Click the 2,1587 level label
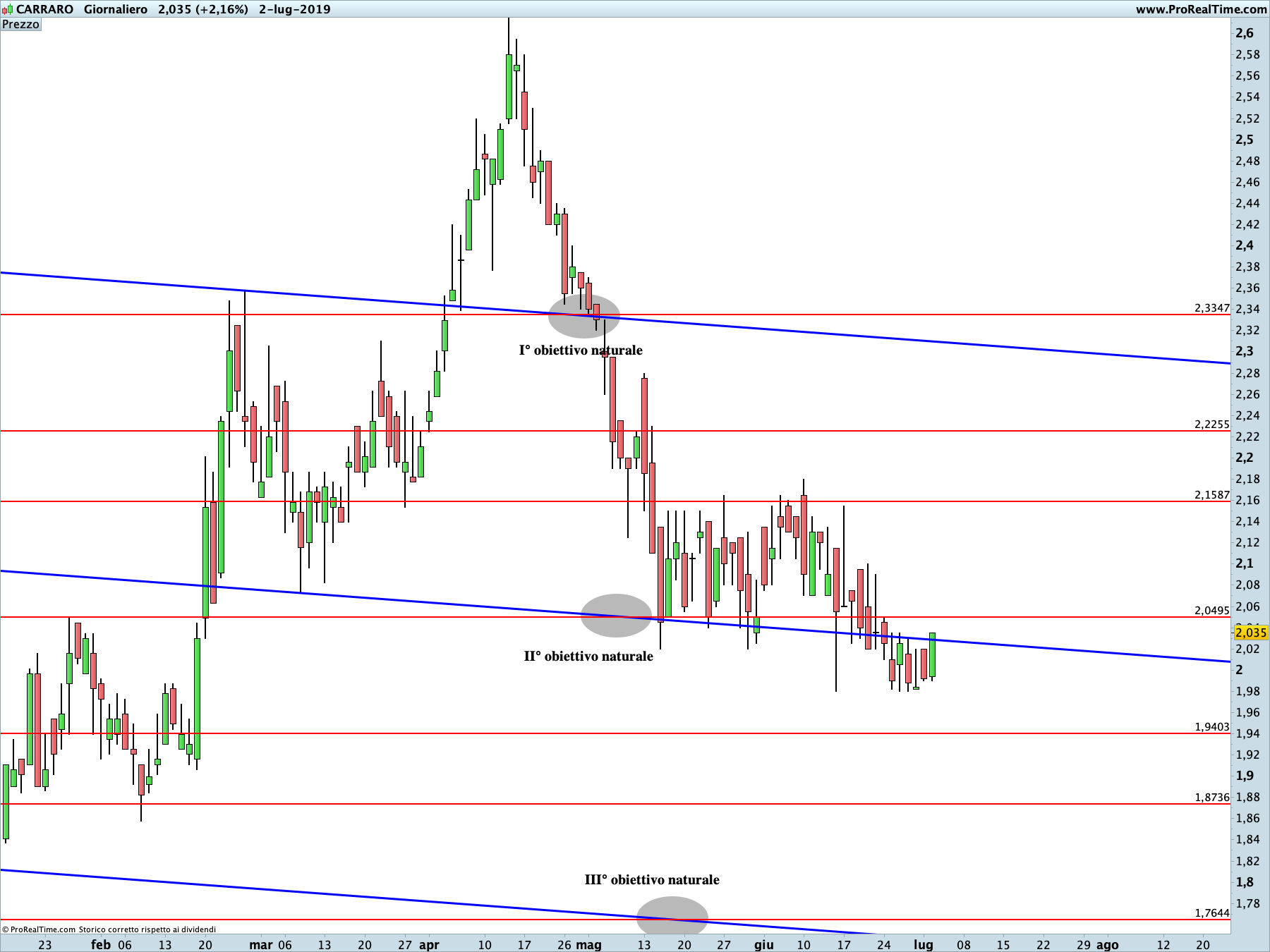Viewport: 1270px width, 952px height. click(x=1211, y=495)
